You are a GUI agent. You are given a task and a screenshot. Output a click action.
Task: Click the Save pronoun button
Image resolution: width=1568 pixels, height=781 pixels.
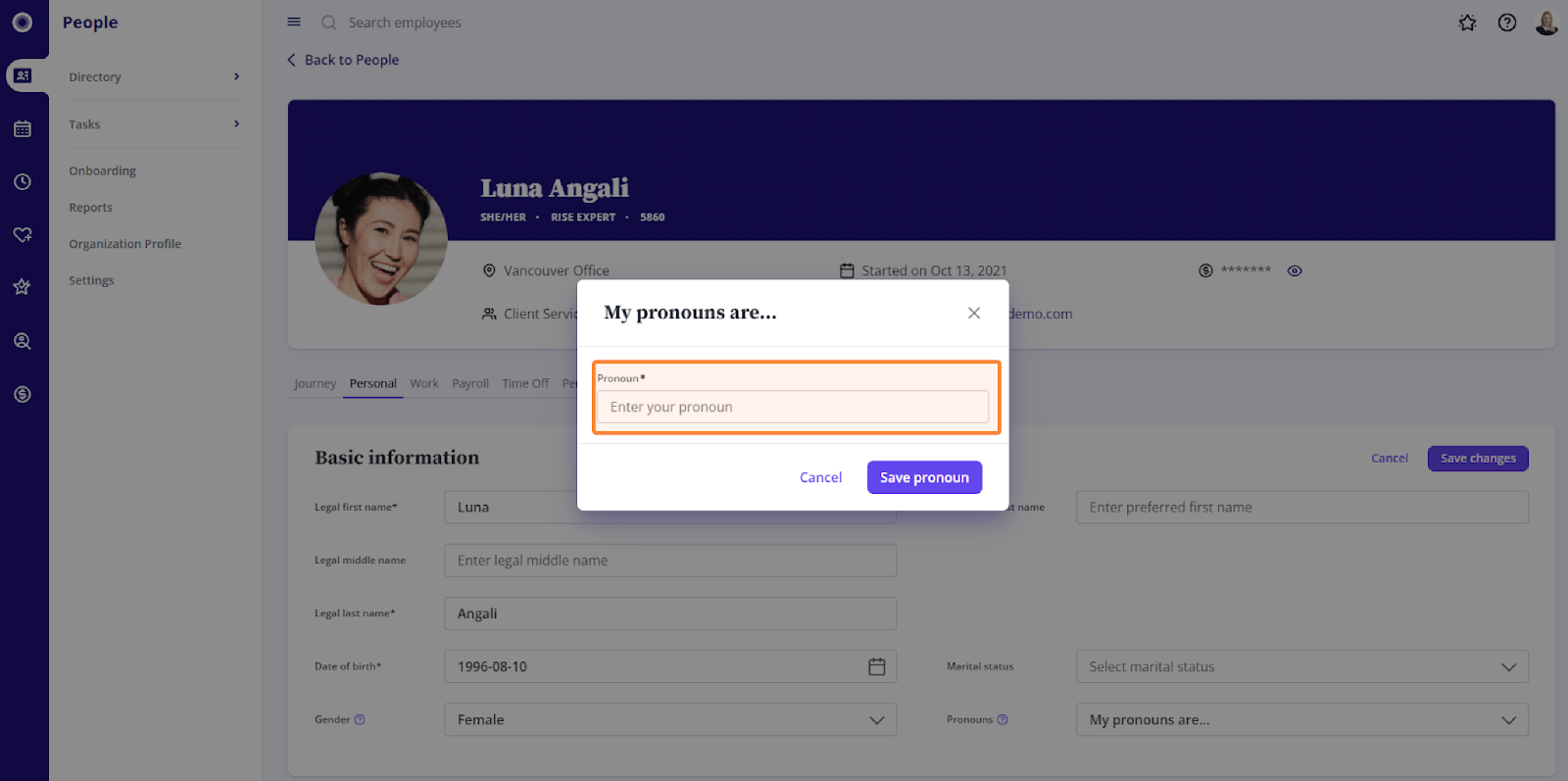924,477
